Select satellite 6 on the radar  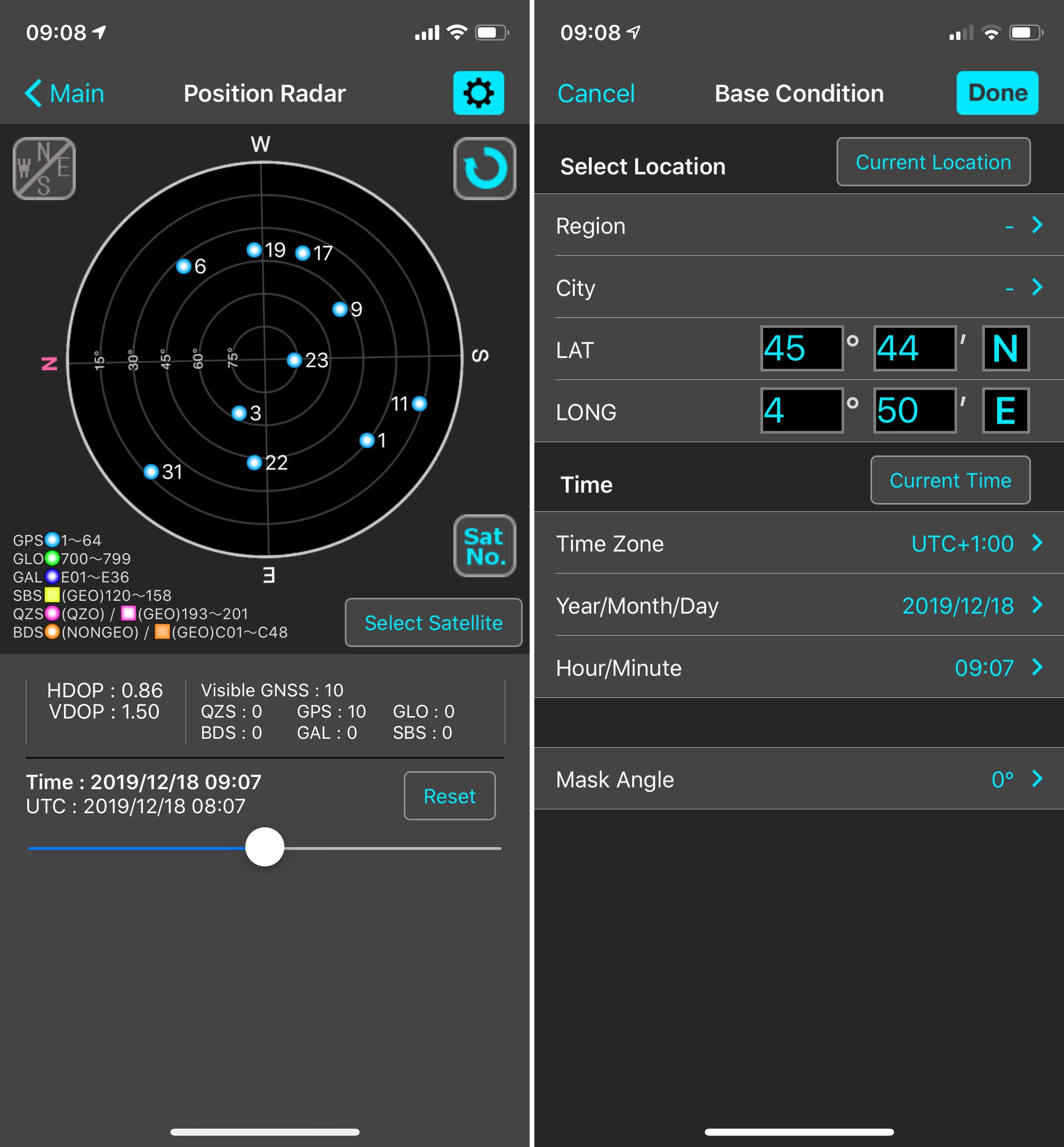point(184,266)
